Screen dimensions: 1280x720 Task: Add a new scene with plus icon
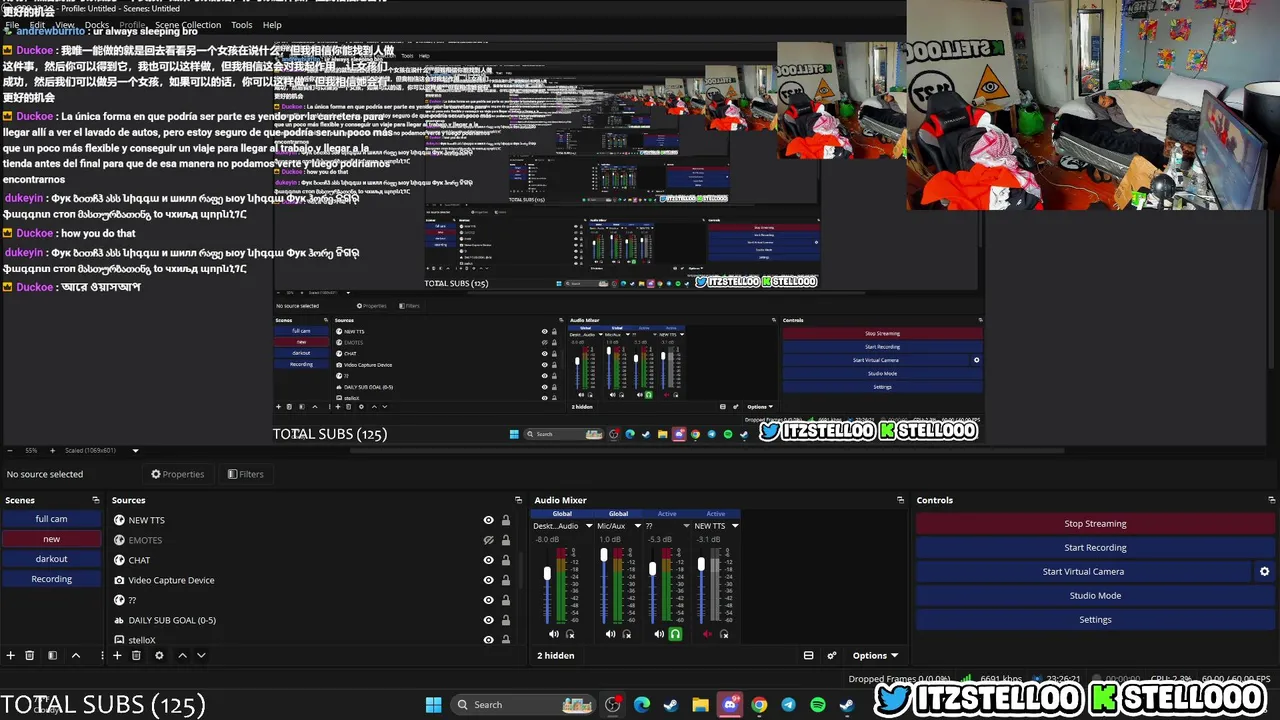tap(11, 655)
